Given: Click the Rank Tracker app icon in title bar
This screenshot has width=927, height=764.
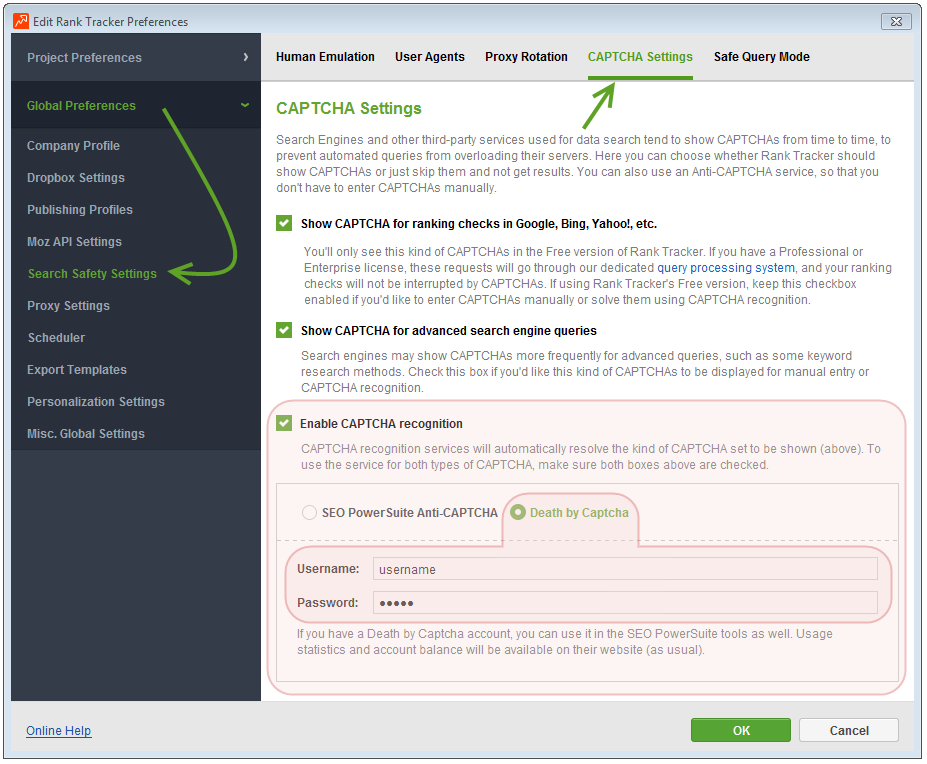Looking at the screenshot, I should point(21,21).
